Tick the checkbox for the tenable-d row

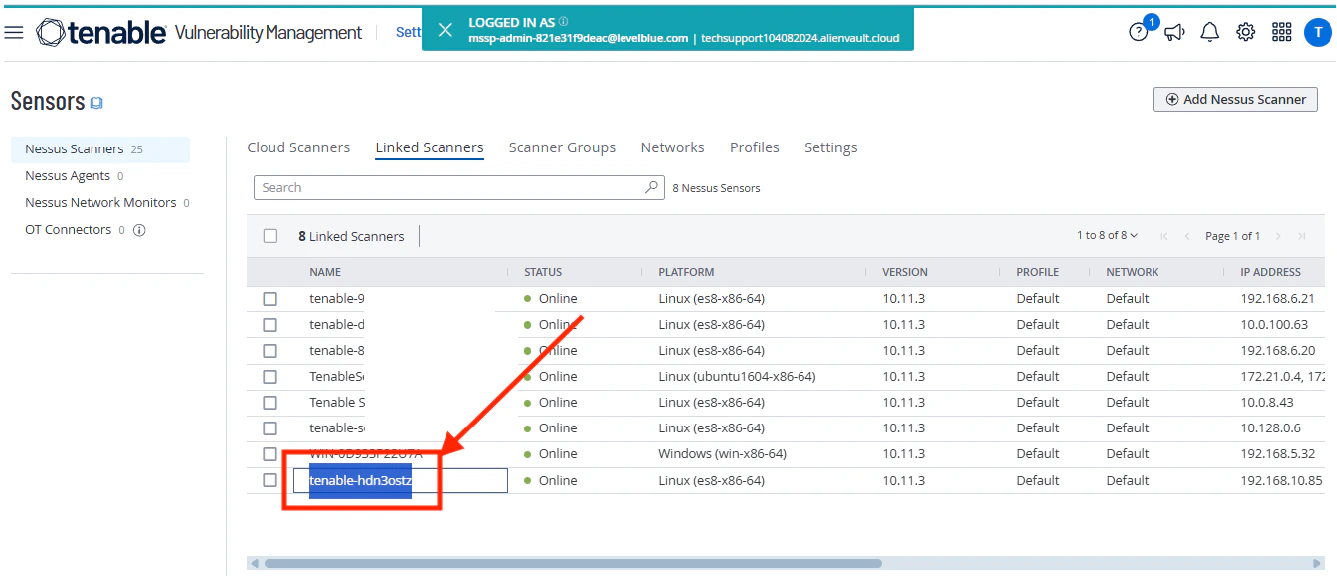[270, 325]
